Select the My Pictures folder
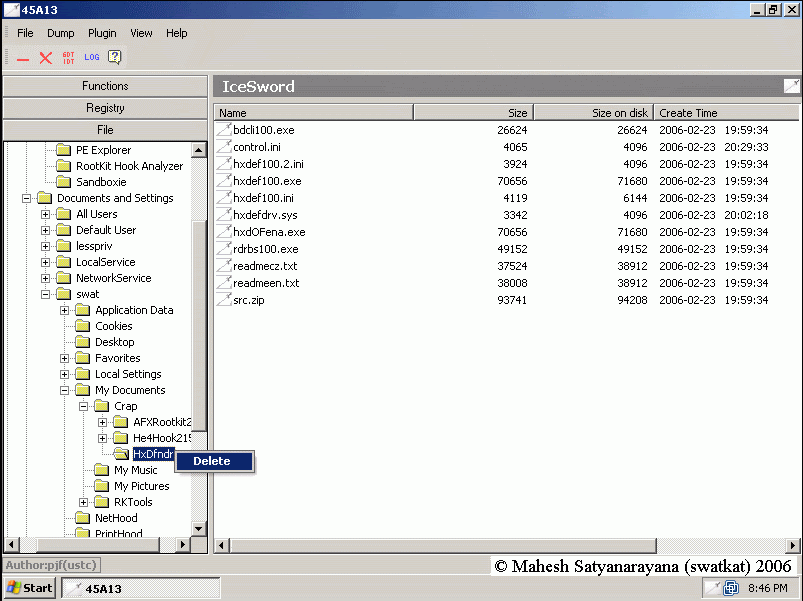 click(x=141, y=486)
